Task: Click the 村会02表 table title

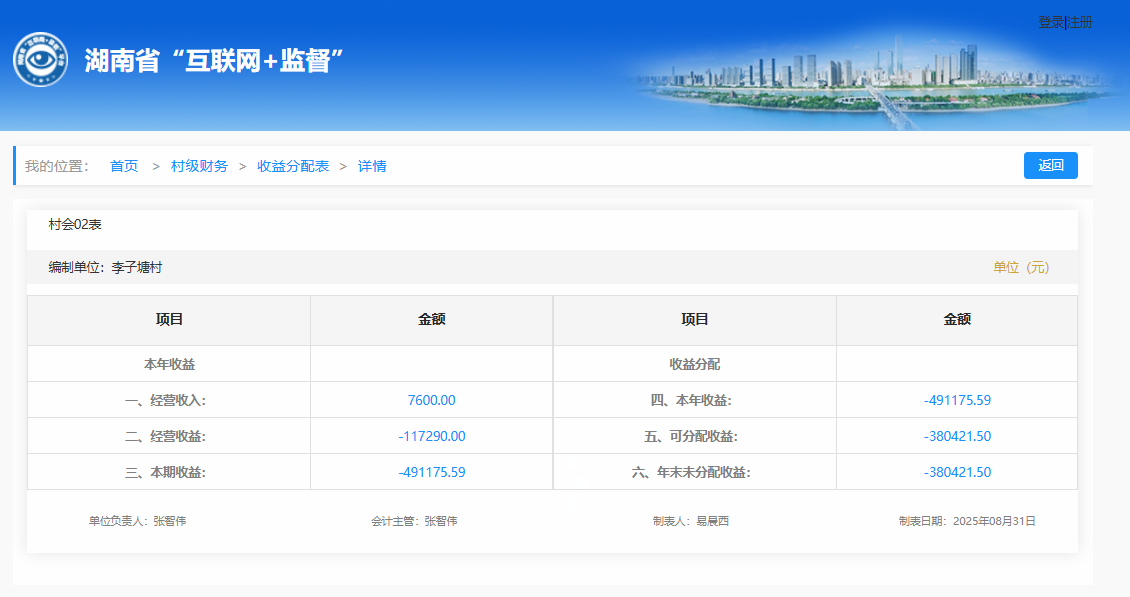Action: pos(75,225)
